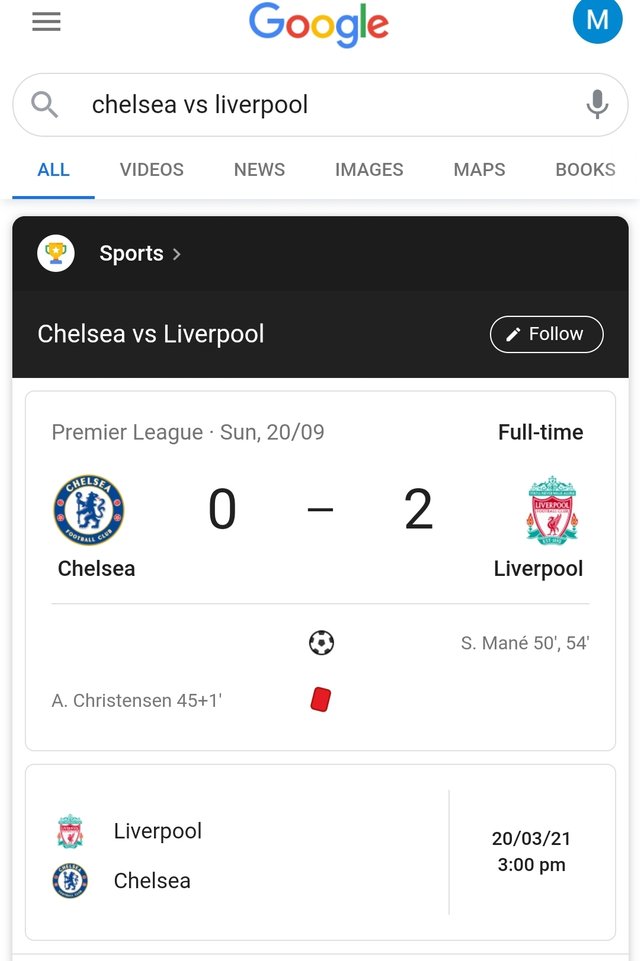Follow the Chelsea vs Liverpool match
640x961 pixels.
click(x=547, y=334)
